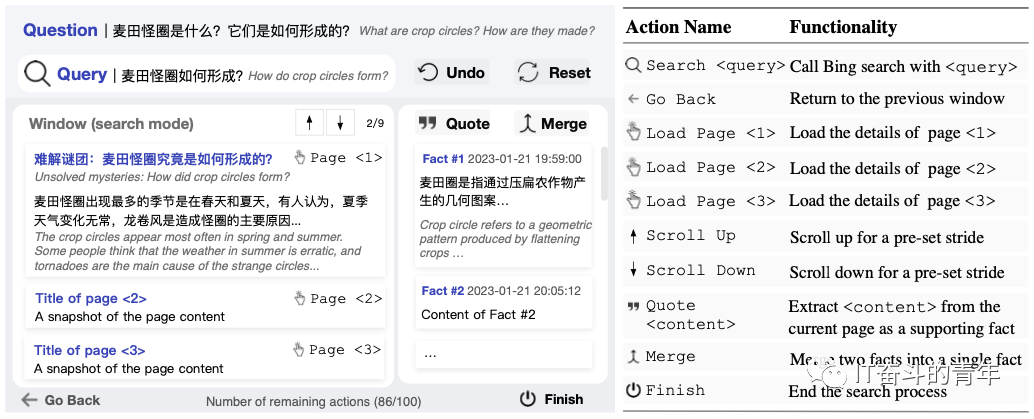Click the magnifying glass Query icon
The width and height of the screenshot is (1034, 419).
point(37,74)
